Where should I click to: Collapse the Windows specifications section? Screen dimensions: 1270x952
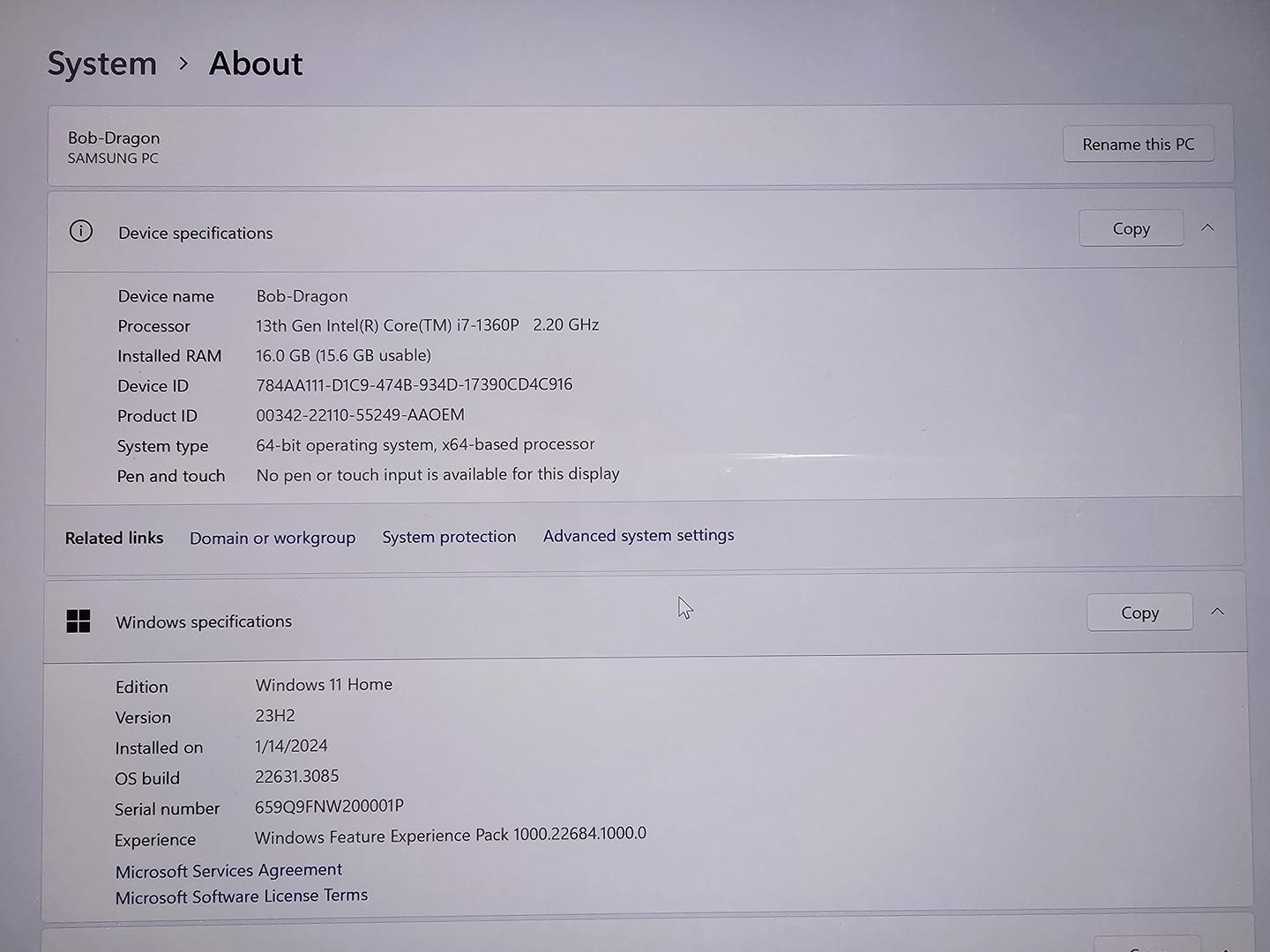click(x=1217, y=612)
